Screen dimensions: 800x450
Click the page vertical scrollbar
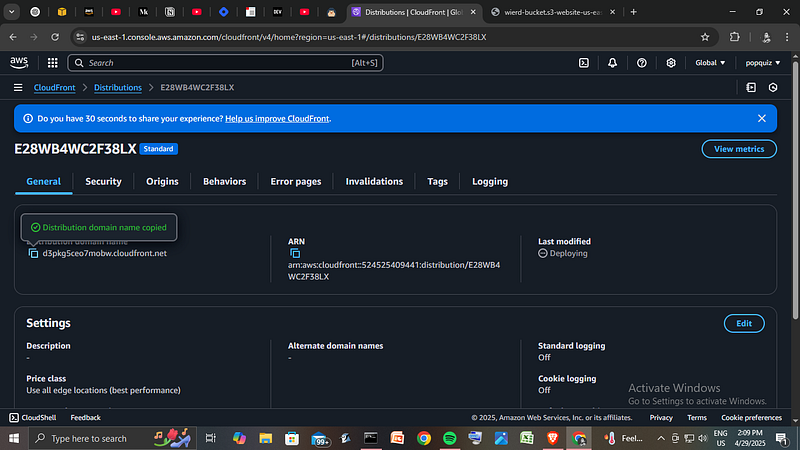point(795,191)
